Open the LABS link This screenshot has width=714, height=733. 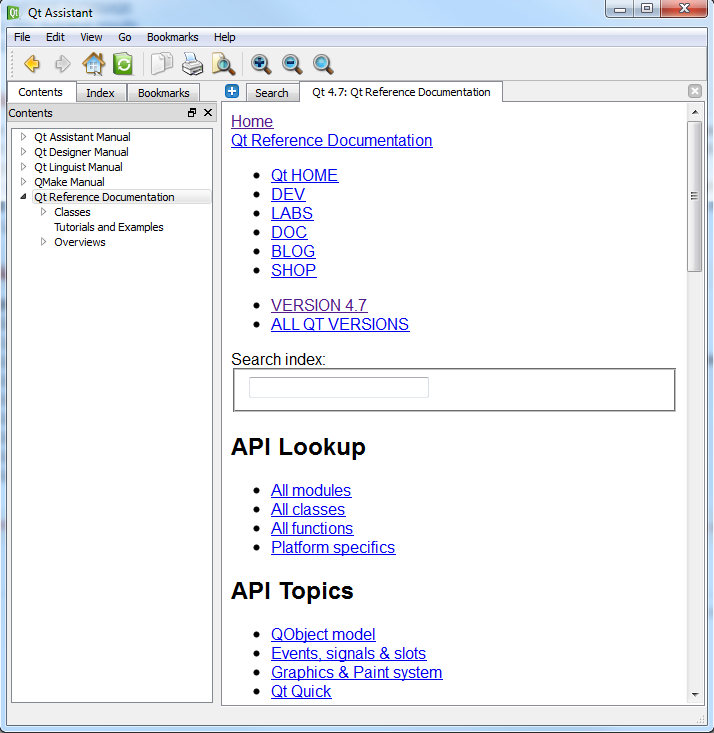pos(292,213)
